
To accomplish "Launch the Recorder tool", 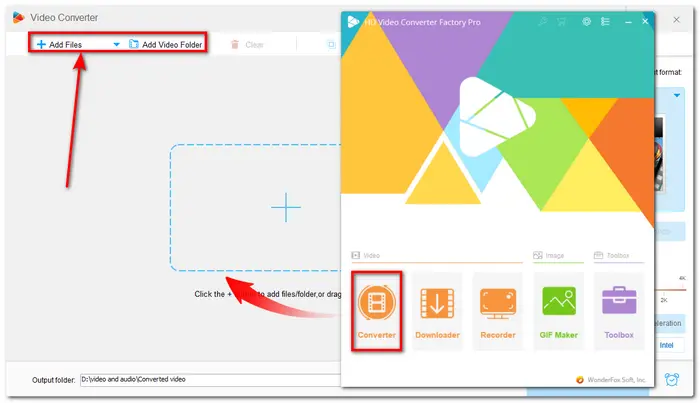I will tap(498, 311).
